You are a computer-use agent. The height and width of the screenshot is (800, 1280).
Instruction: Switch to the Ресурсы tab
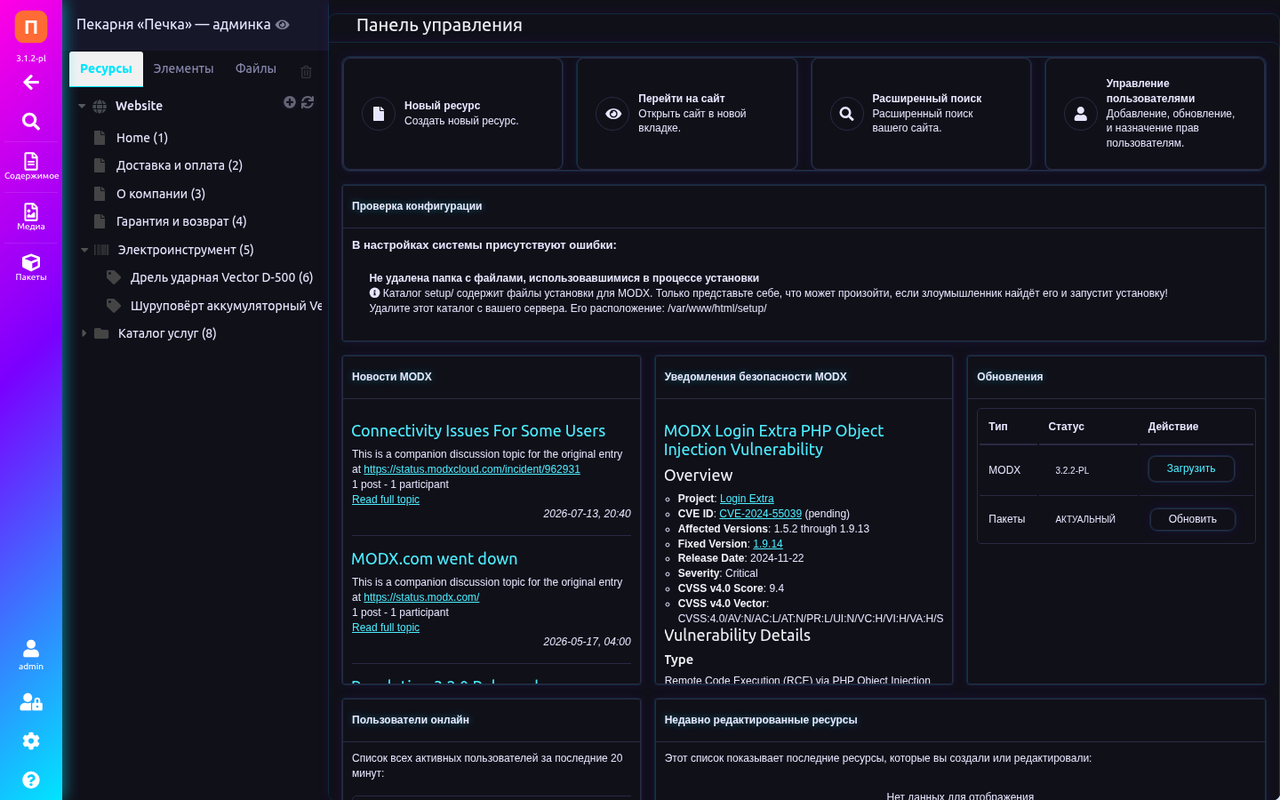coord(106,69)
